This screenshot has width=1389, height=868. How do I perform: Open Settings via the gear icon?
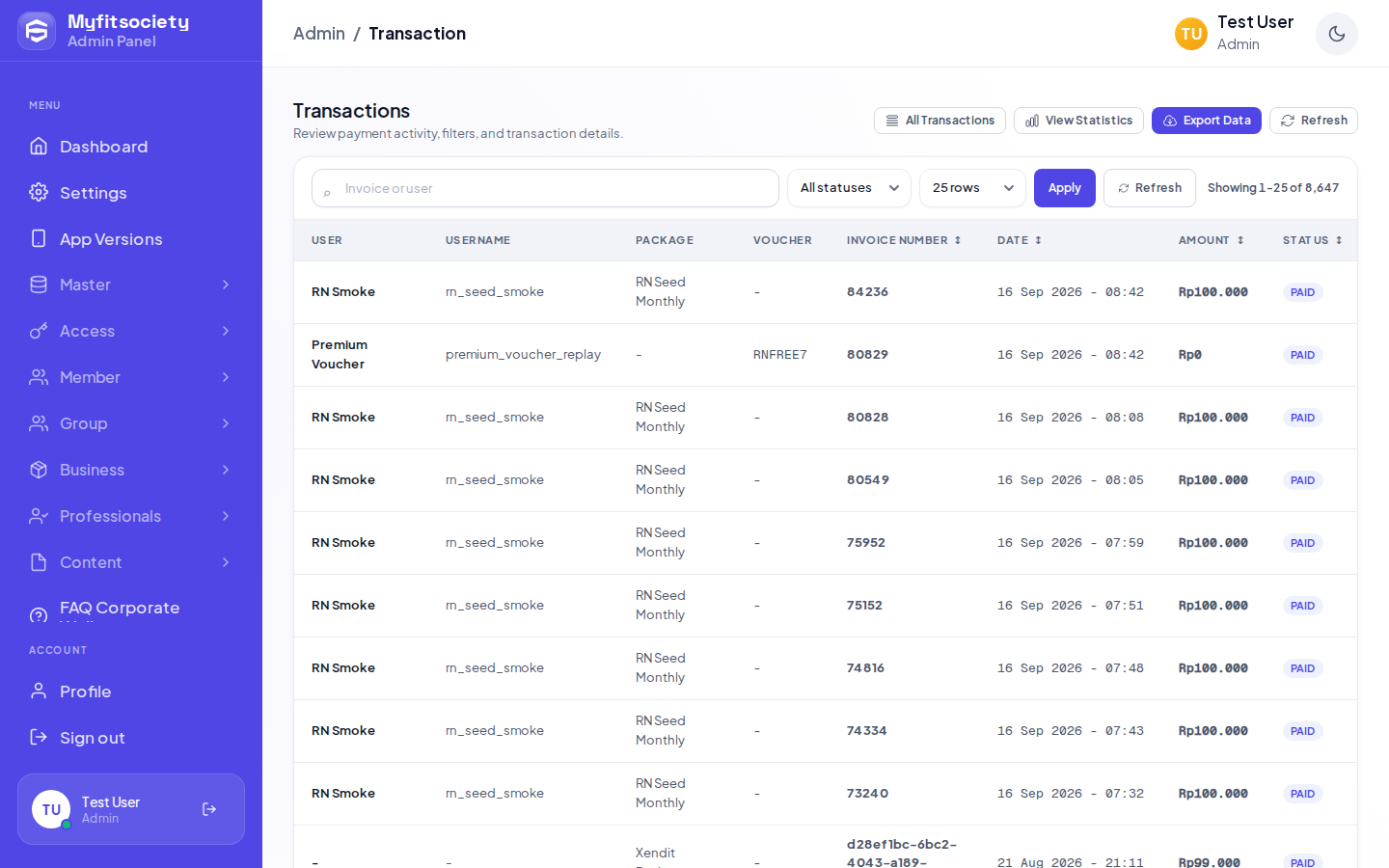click(x=39, y=192)
